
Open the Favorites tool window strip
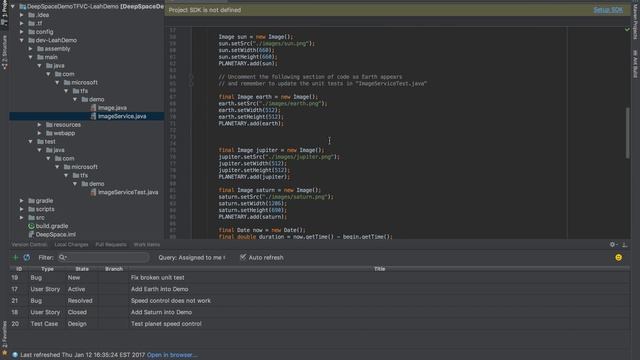click(x=4, y=338)
